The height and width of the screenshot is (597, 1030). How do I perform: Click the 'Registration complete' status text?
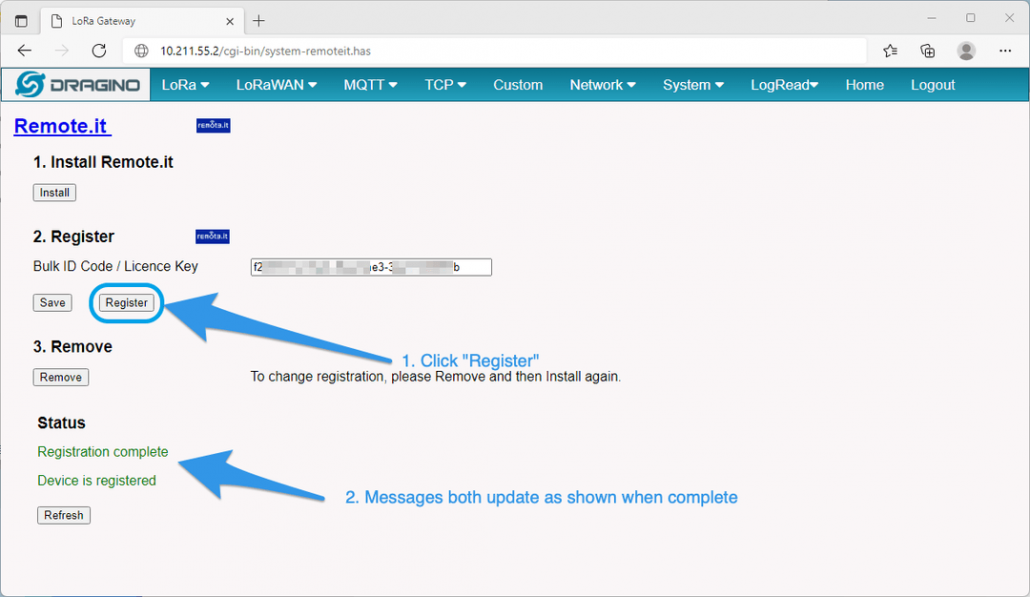(x=102, y=452)
